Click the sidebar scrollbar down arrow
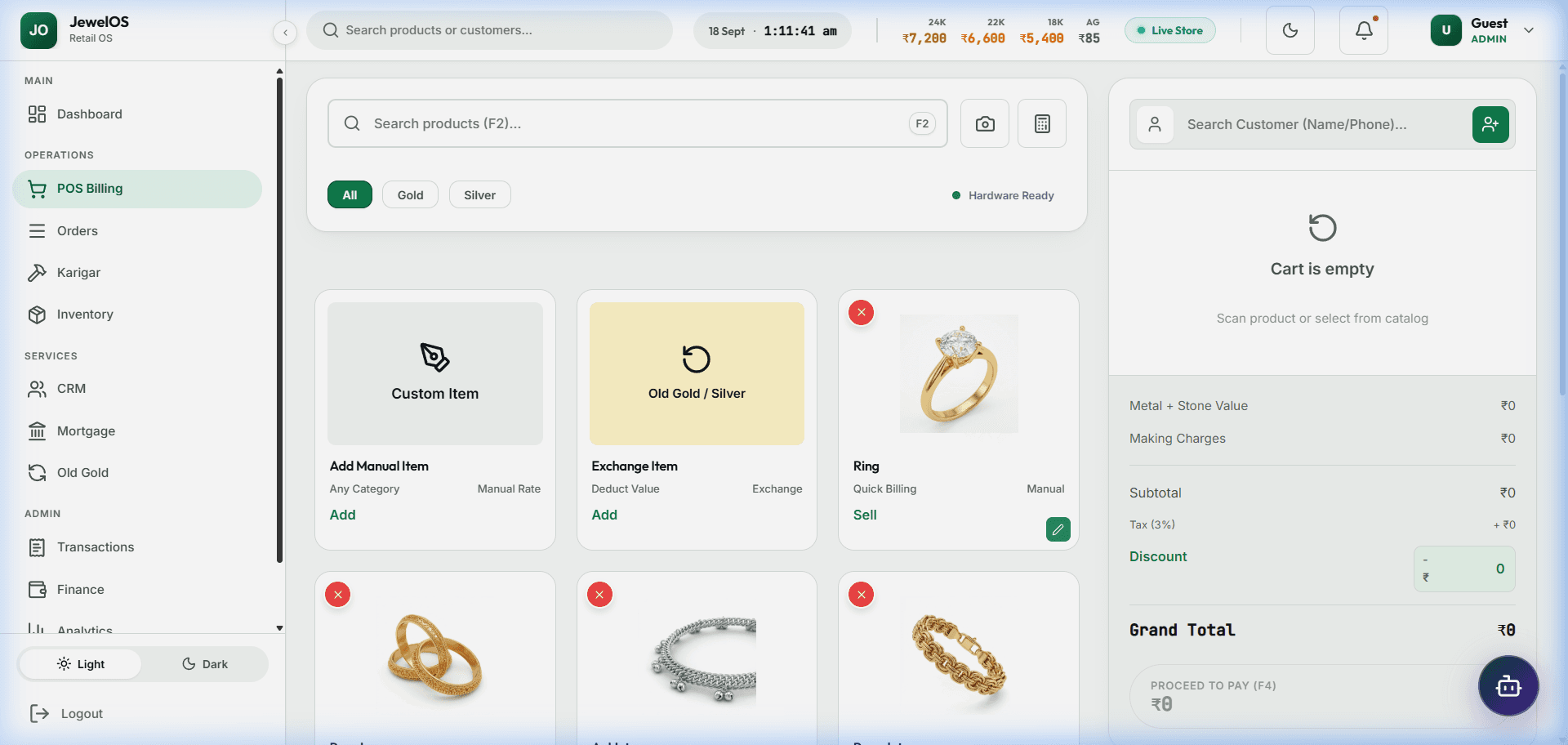The height and width of the screenshot is (745, 1568). (279, 628)
